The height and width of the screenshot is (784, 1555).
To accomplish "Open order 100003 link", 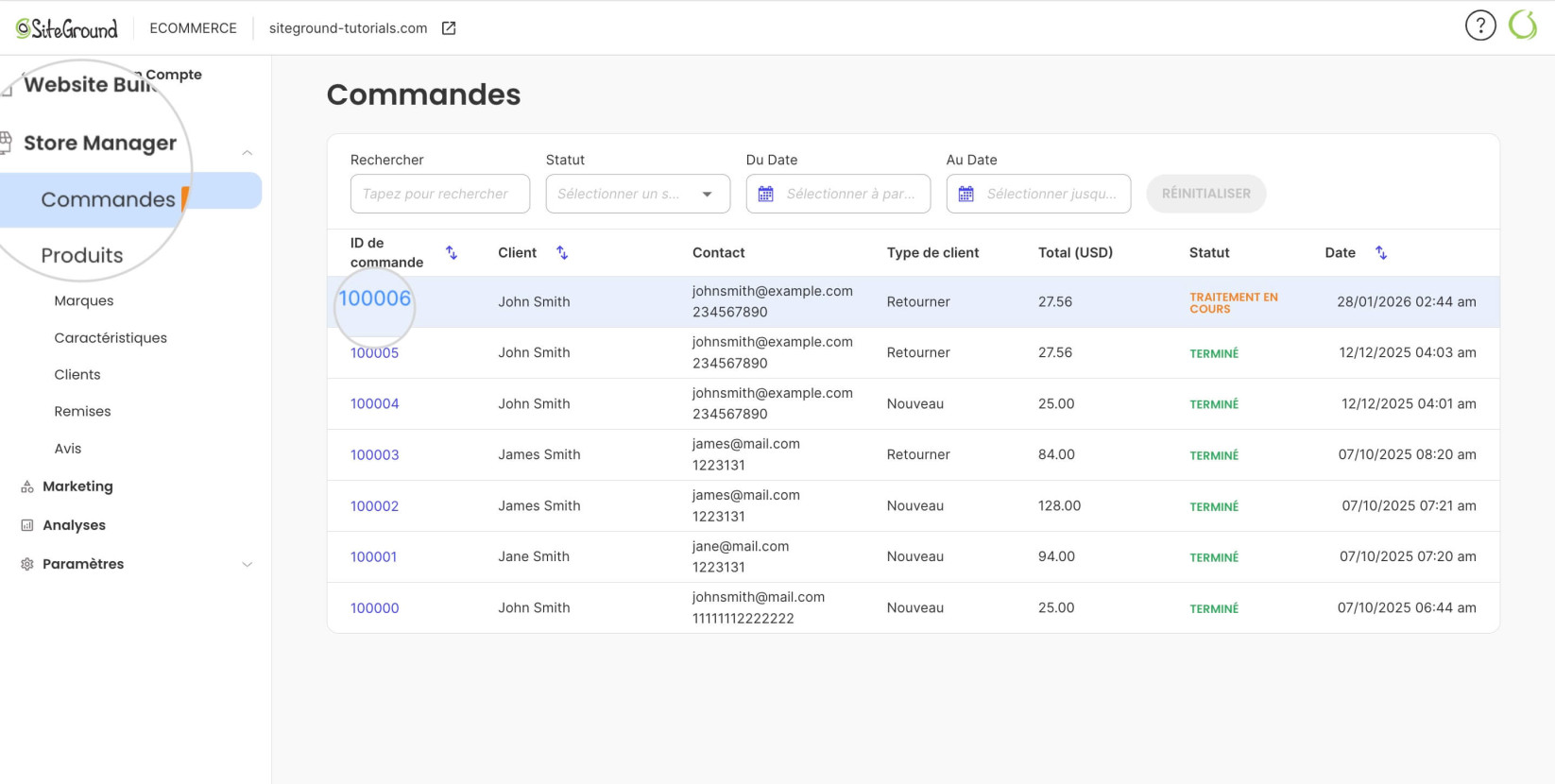I will pos(375,454).
